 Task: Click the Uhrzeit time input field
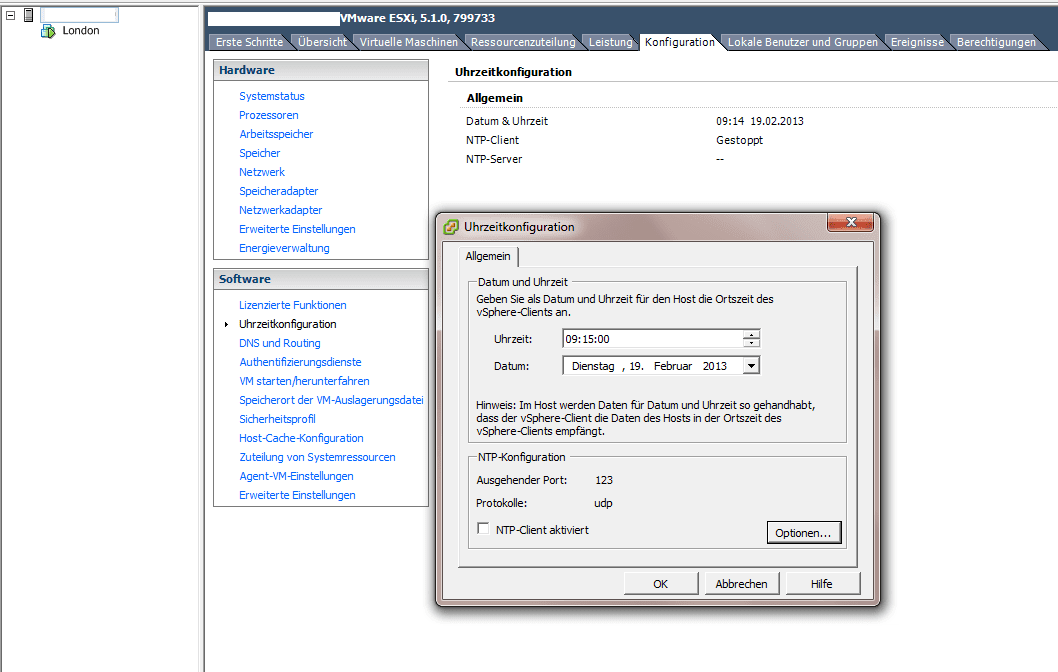pyautogui.click(x=652, y=339)
